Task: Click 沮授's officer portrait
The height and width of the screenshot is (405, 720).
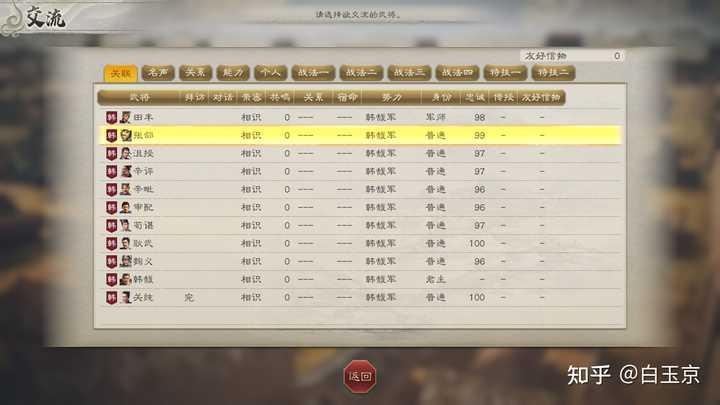Action: (x=125, y=153)
